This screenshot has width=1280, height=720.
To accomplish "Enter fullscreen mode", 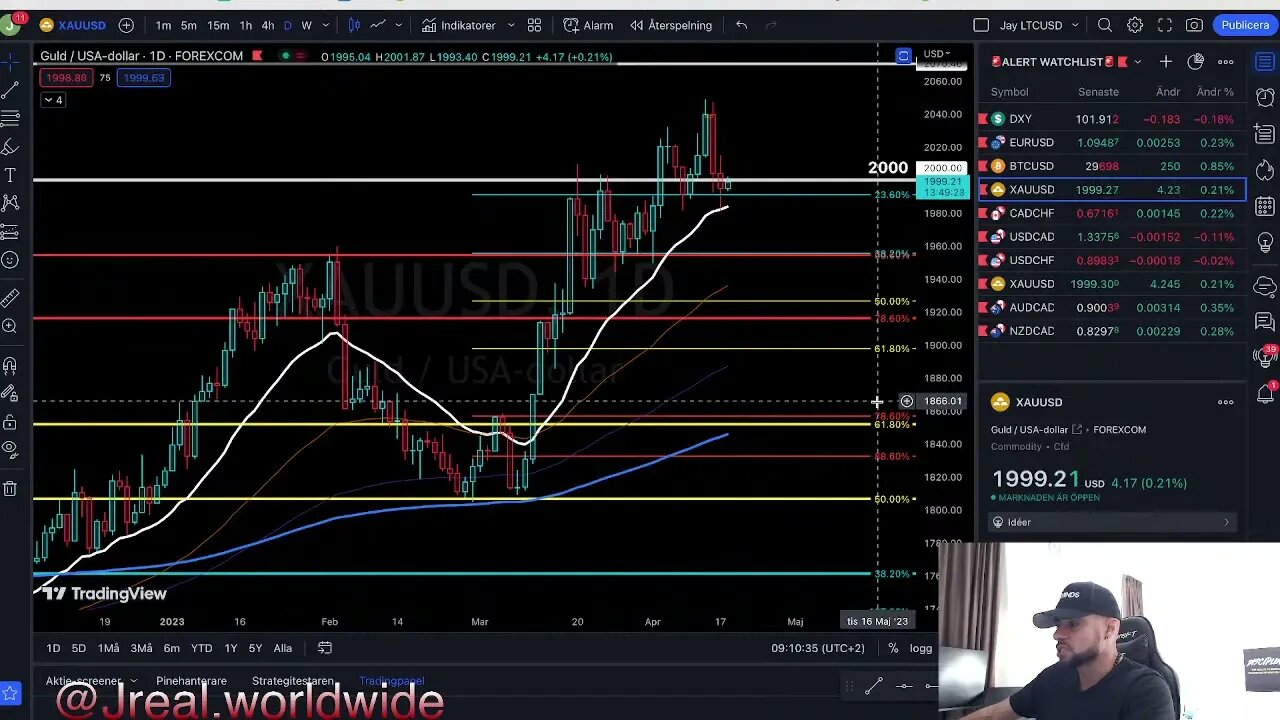I will 1165,25.
